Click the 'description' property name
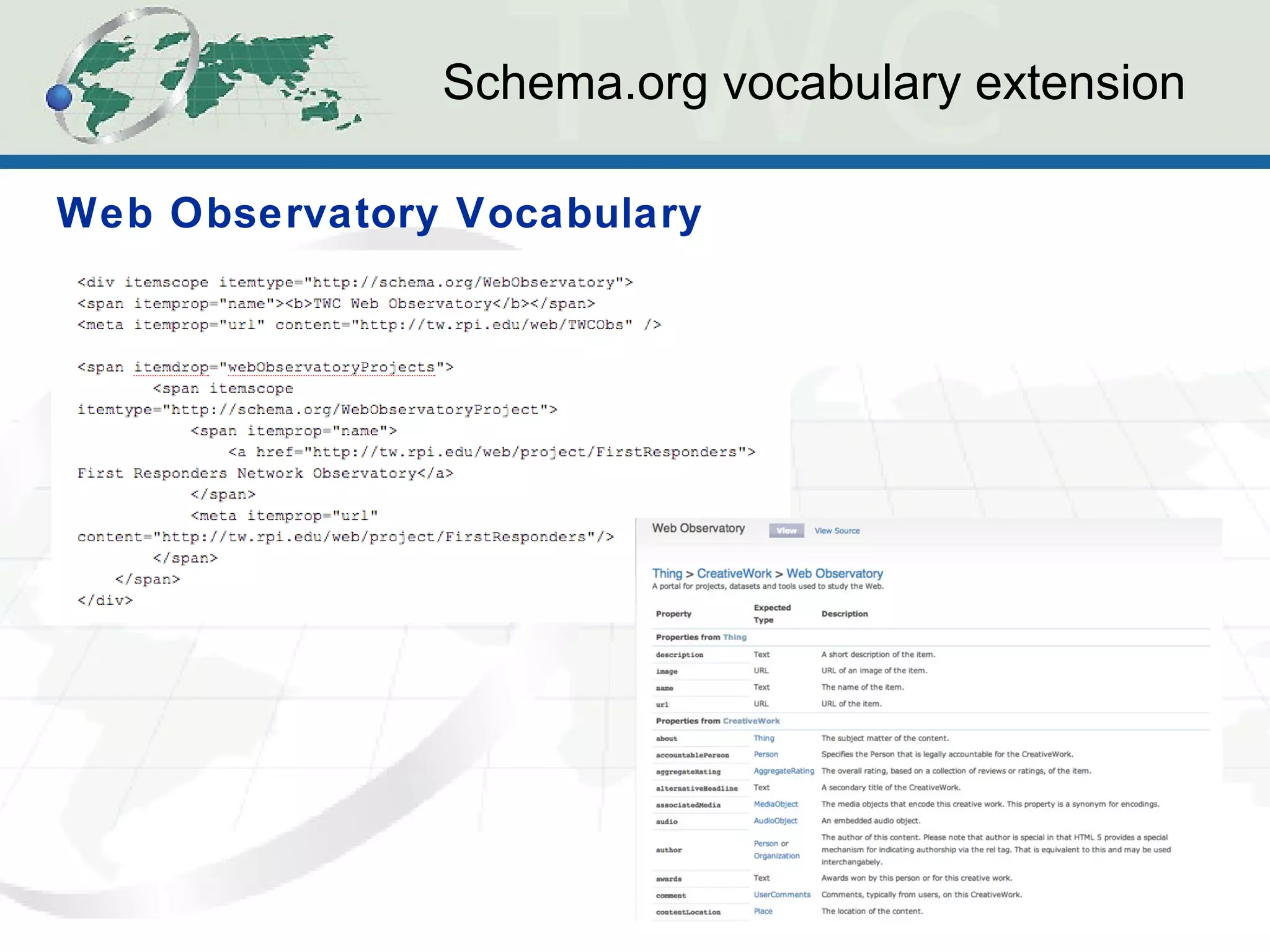Image resolution: width=1270 pixels, height=952 pixels. [x=680, y=654]
